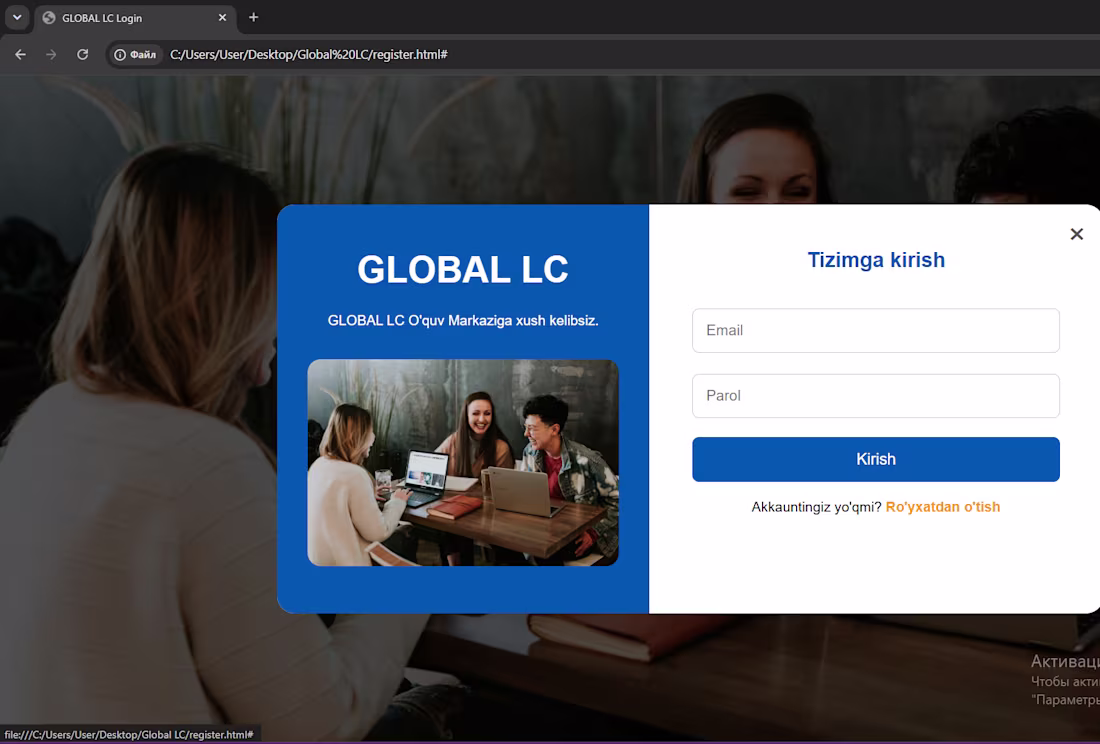Screen dimensions: 1100x744
Task: Close the GLOBAL LC Login tab
Action: tap(222, 18)
